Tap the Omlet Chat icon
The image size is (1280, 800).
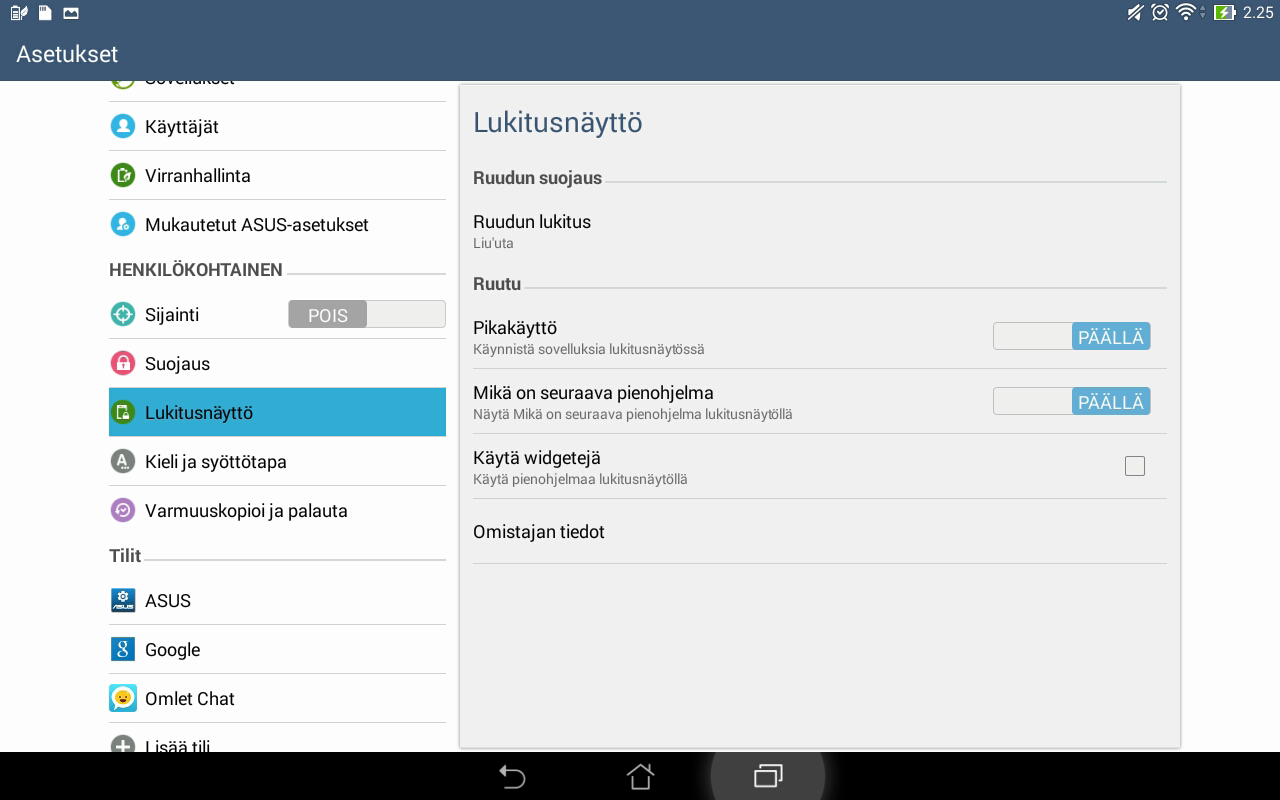122,698
